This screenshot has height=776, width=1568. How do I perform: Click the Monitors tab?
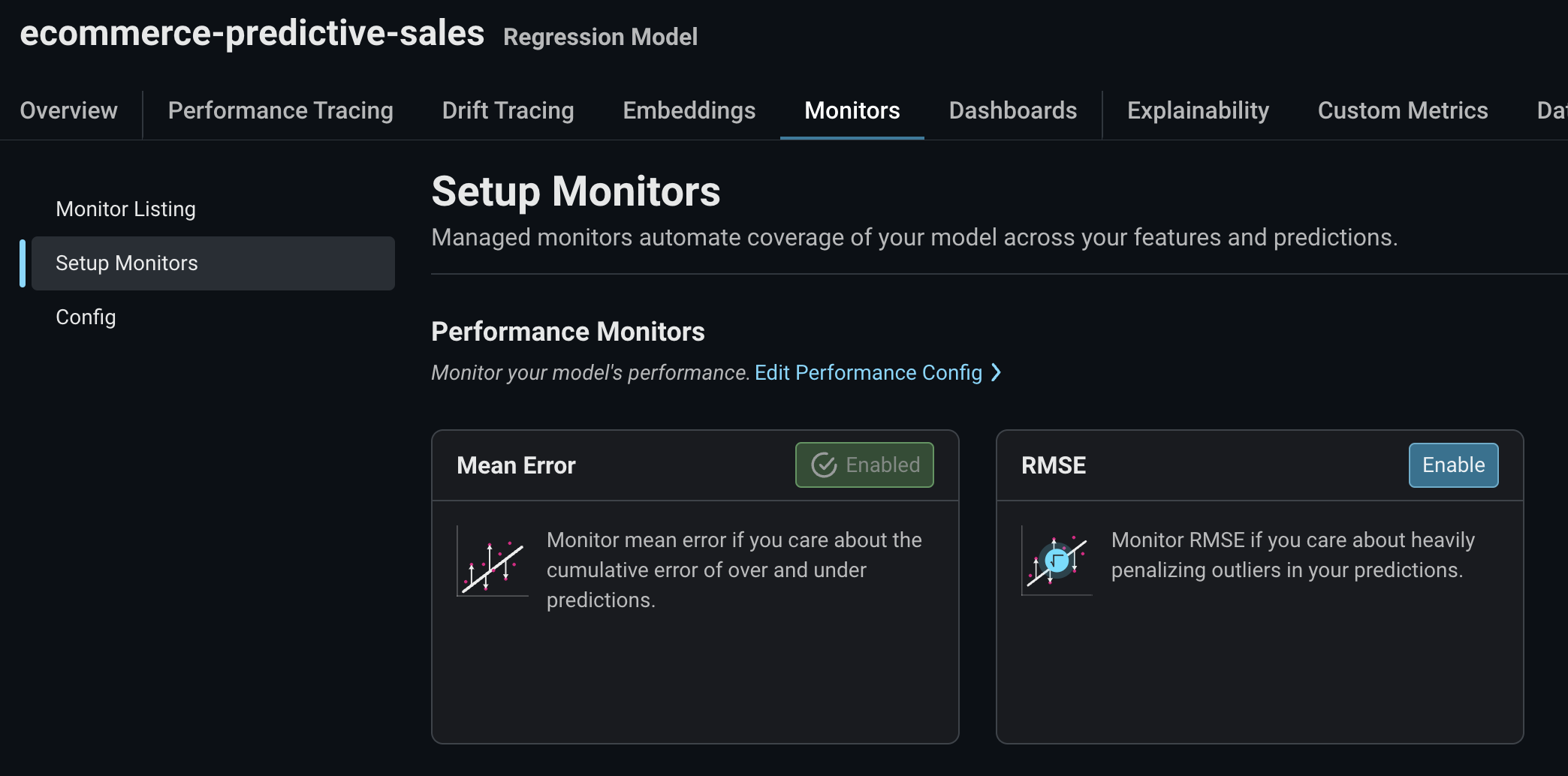[852, 110]
